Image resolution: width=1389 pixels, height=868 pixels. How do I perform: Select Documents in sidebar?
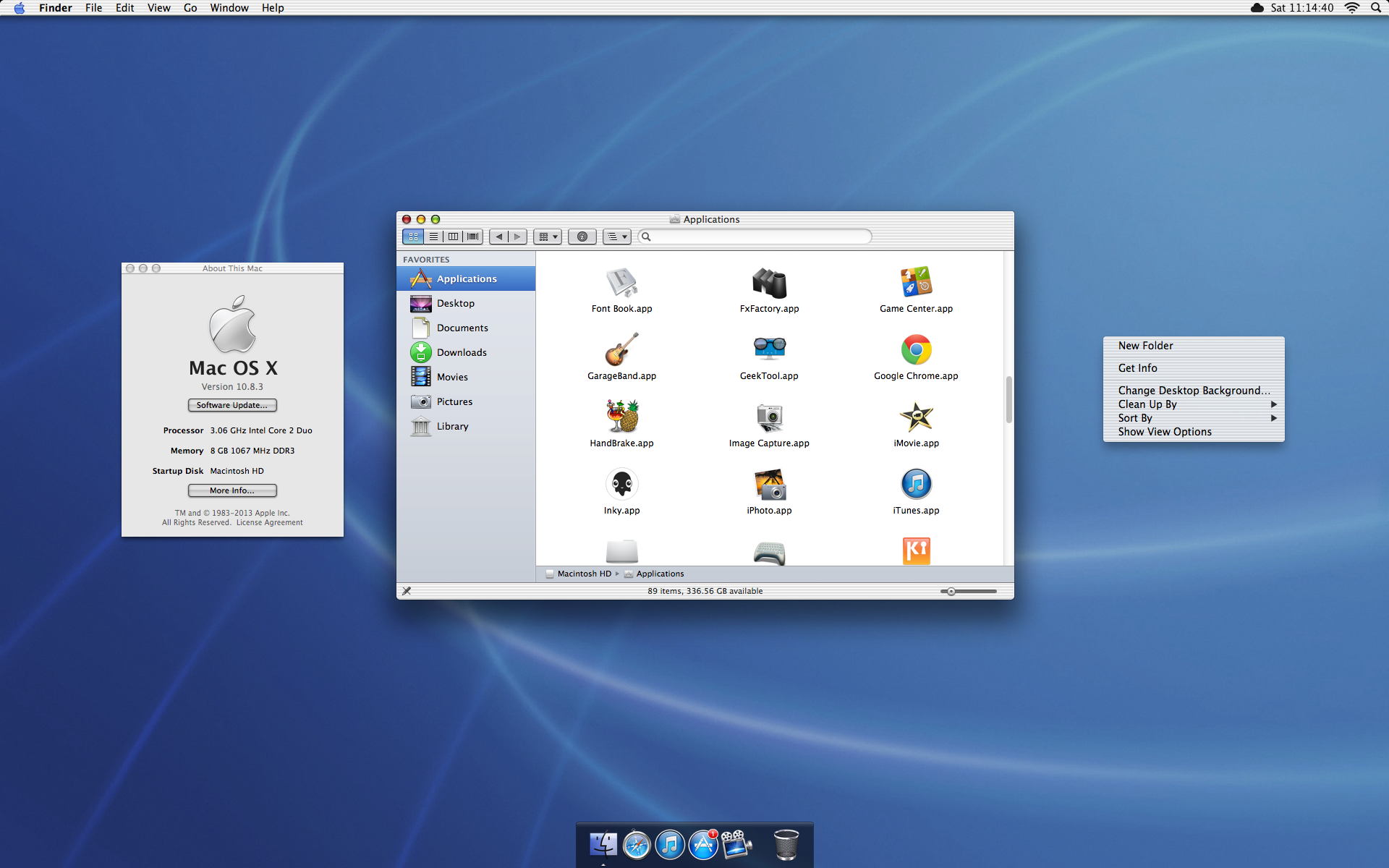466,328
